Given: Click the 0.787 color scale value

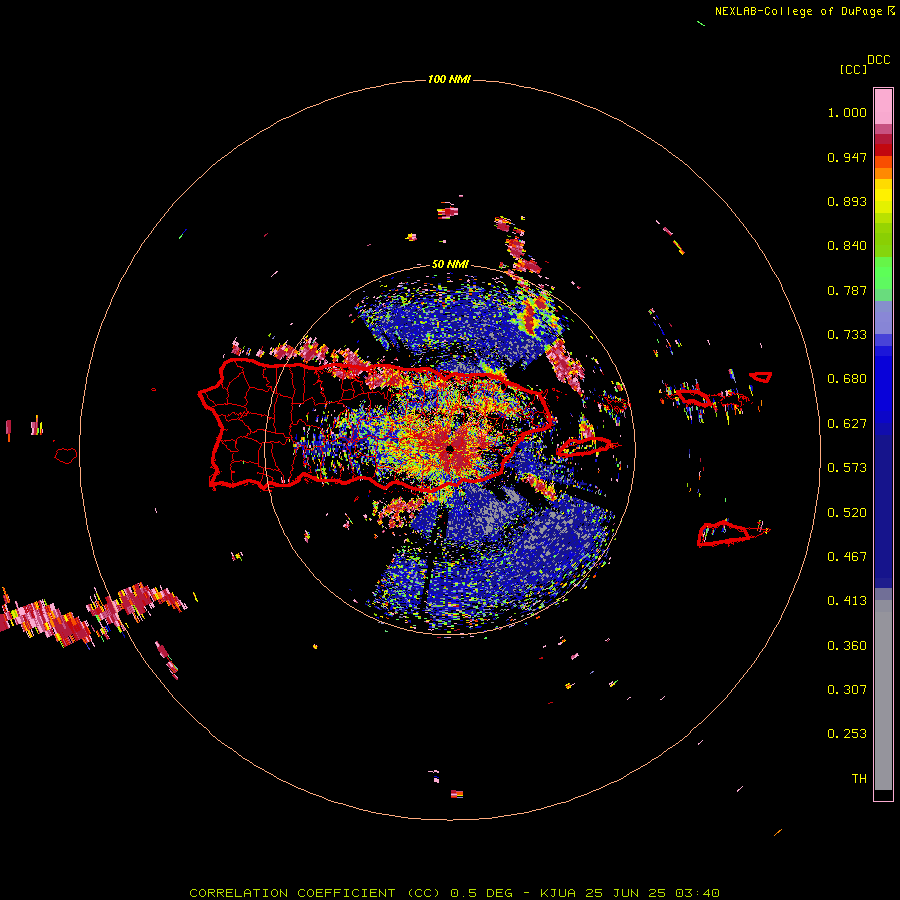Looking at the screenshot, I should pos(847,290).
